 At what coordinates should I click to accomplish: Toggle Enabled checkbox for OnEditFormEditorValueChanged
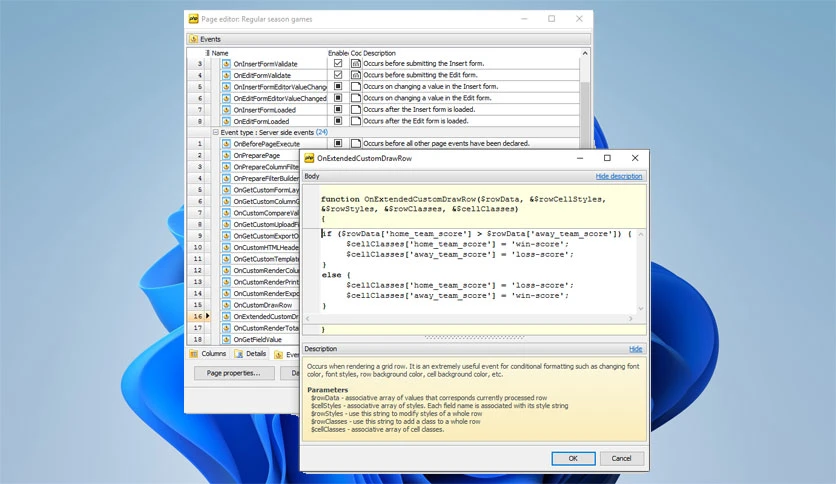pyautogui.click(x=338, y=98)
